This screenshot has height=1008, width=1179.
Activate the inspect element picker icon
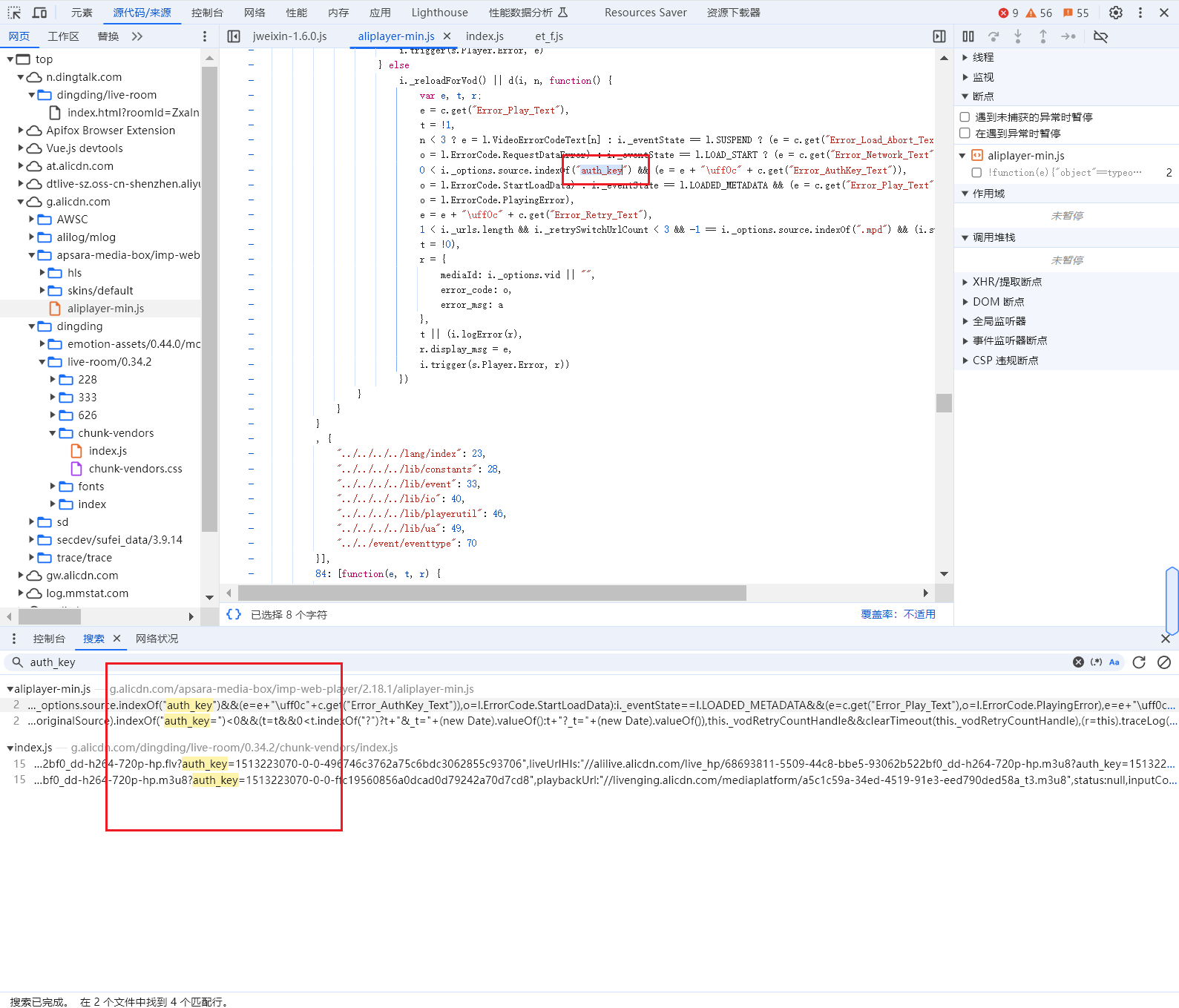coord(14,13)
